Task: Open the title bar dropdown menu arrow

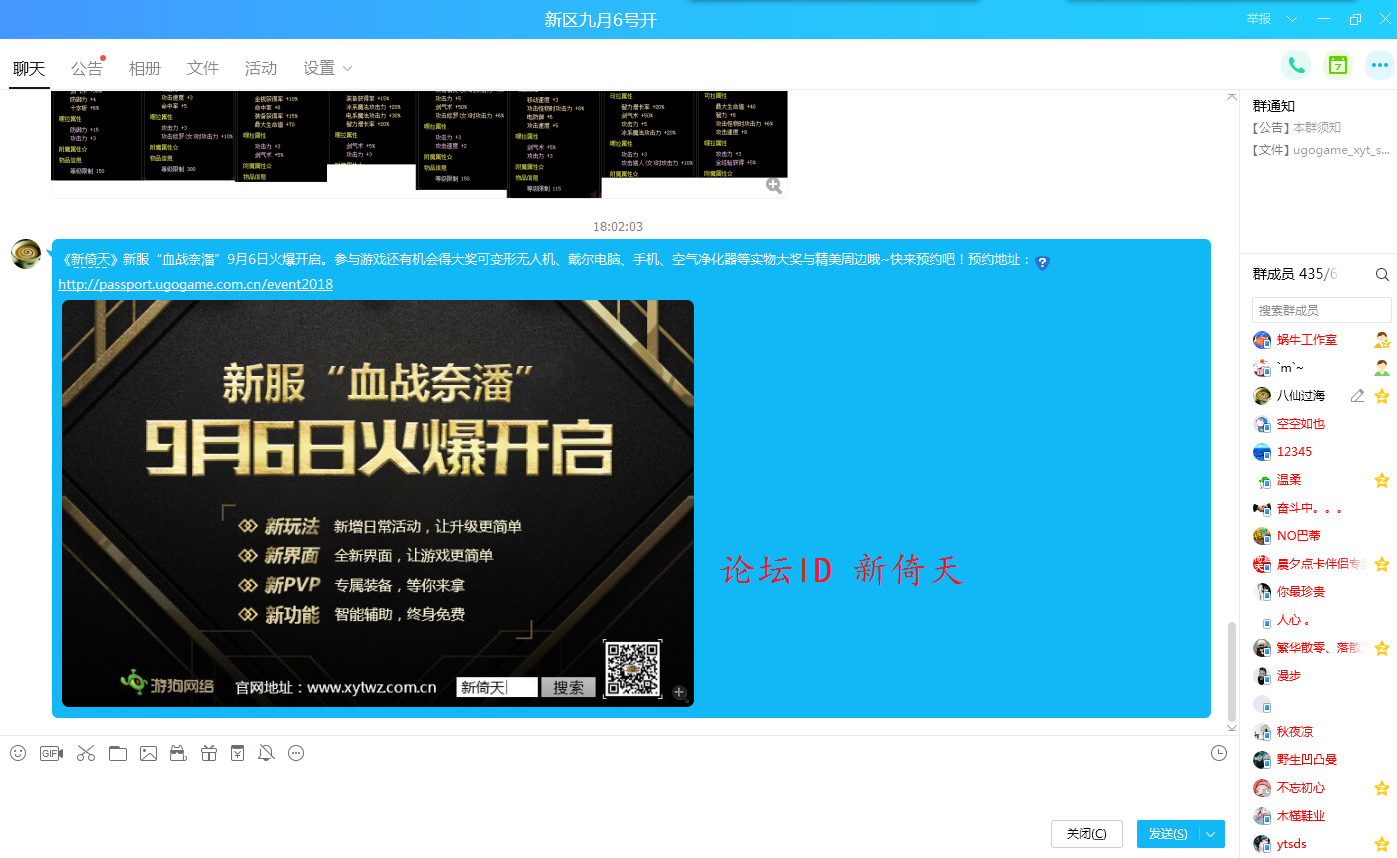Action: tap(1292, 19)
